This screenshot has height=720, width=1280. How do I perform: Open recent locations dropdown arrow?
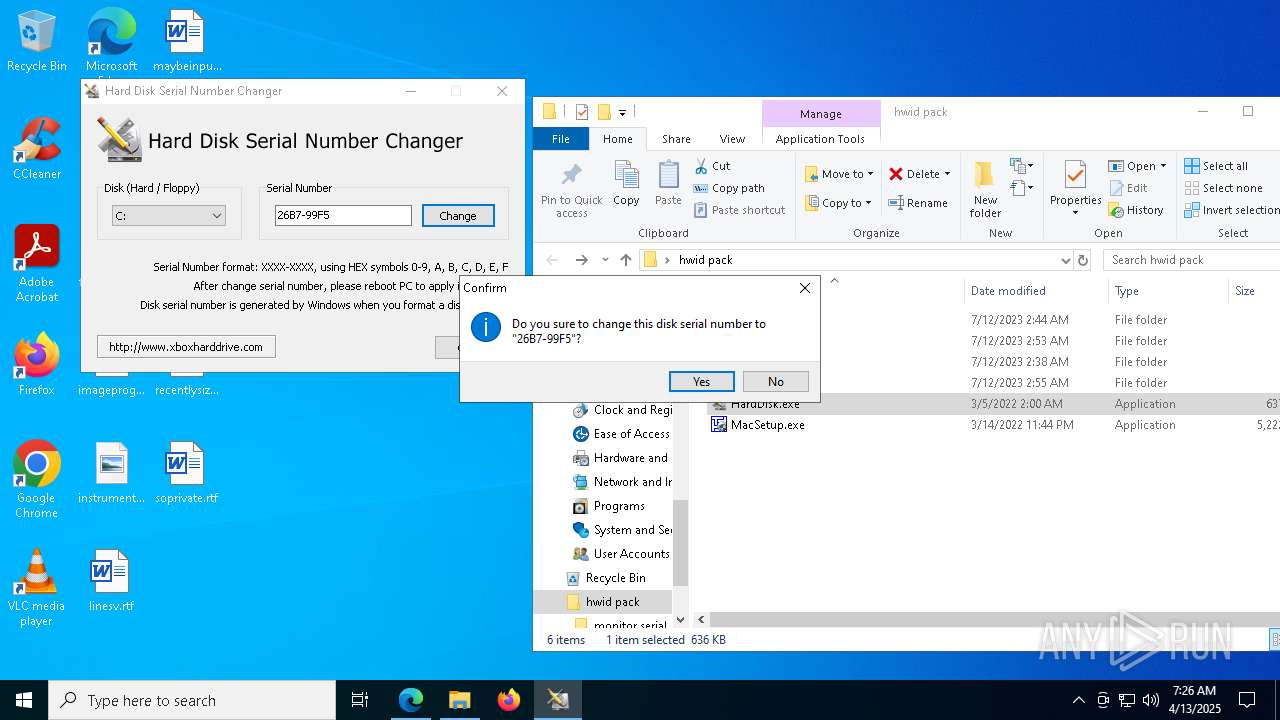pos(605,260)
